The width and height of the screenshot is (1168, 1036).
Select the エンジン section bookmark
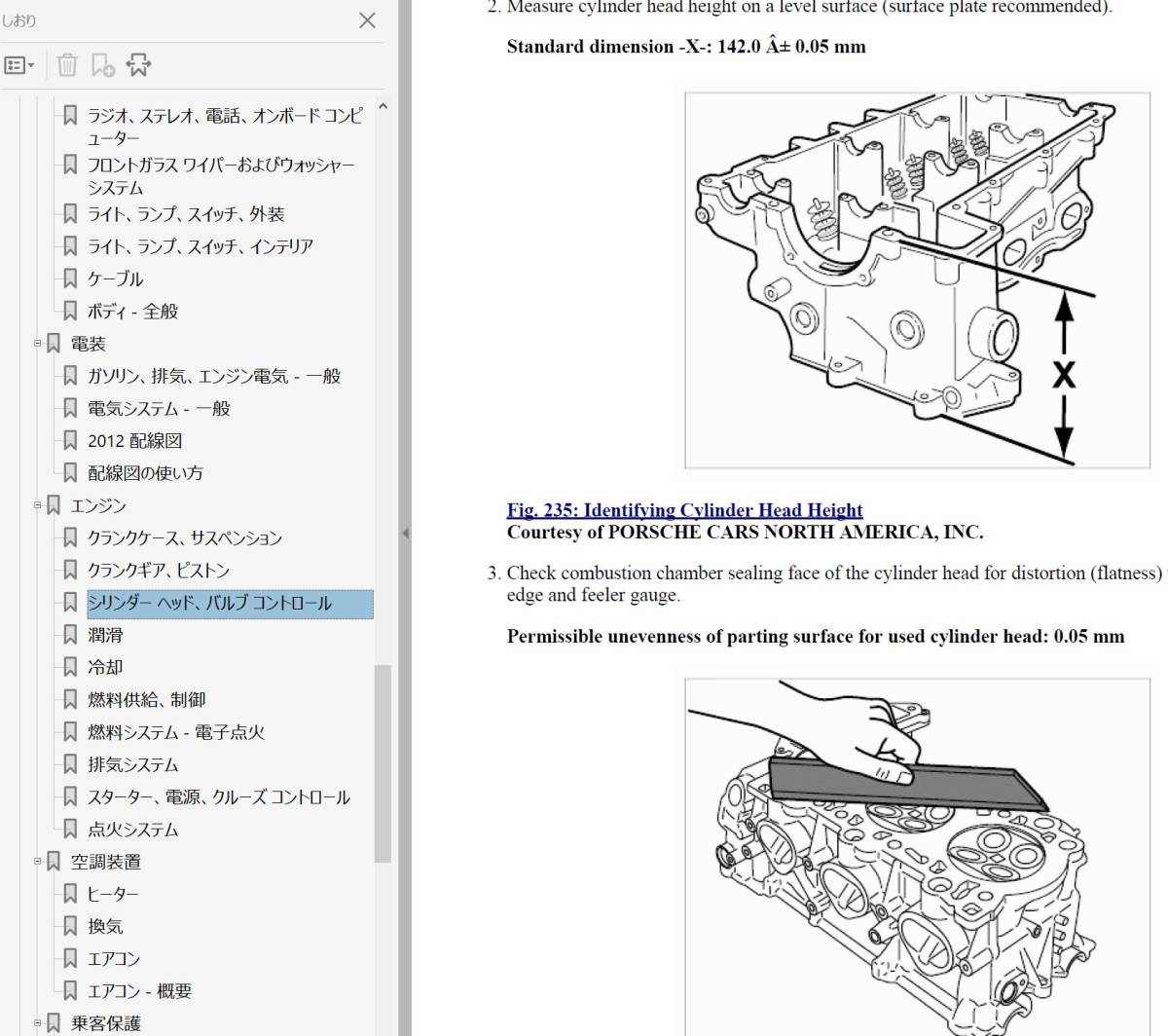tap(98, 505)
